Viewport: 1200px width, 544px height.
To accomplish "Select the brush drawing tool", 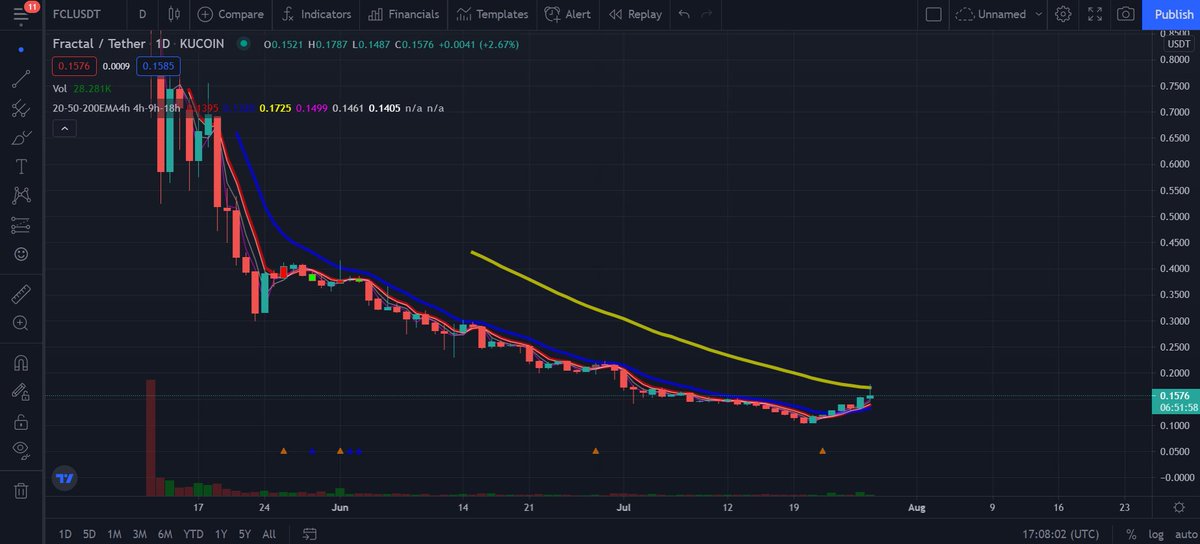I will (21, 137).
